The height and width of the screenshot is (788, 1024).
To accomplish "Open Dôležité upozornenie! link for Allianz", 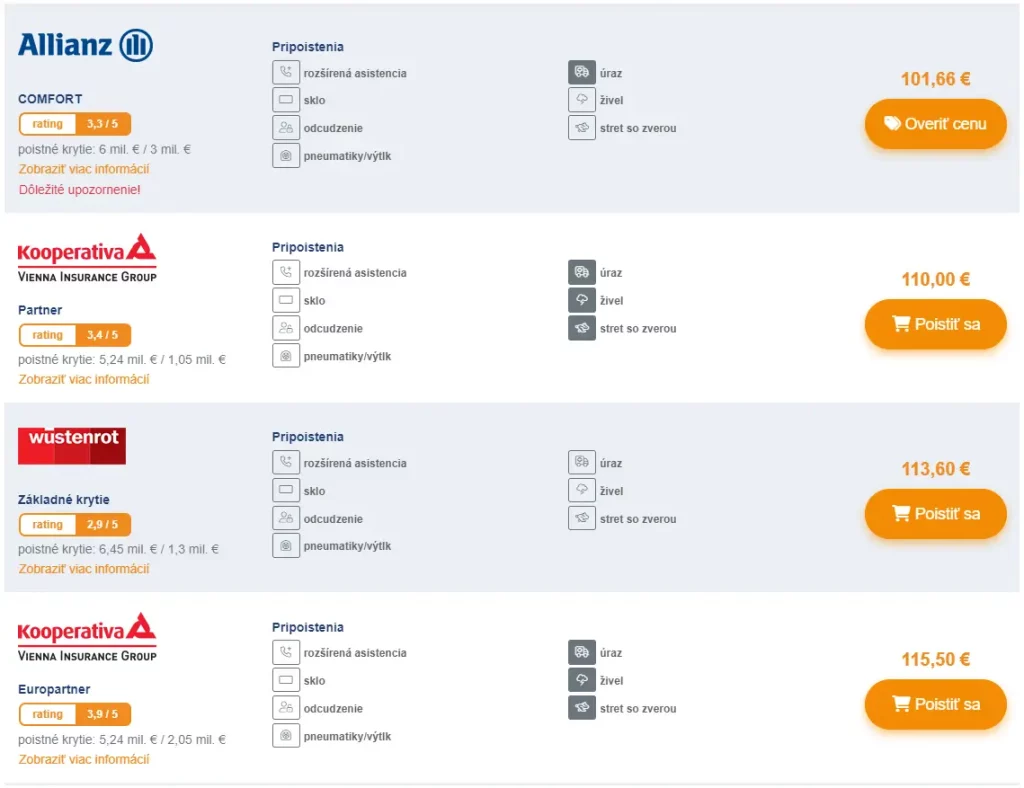I will 80,190.
